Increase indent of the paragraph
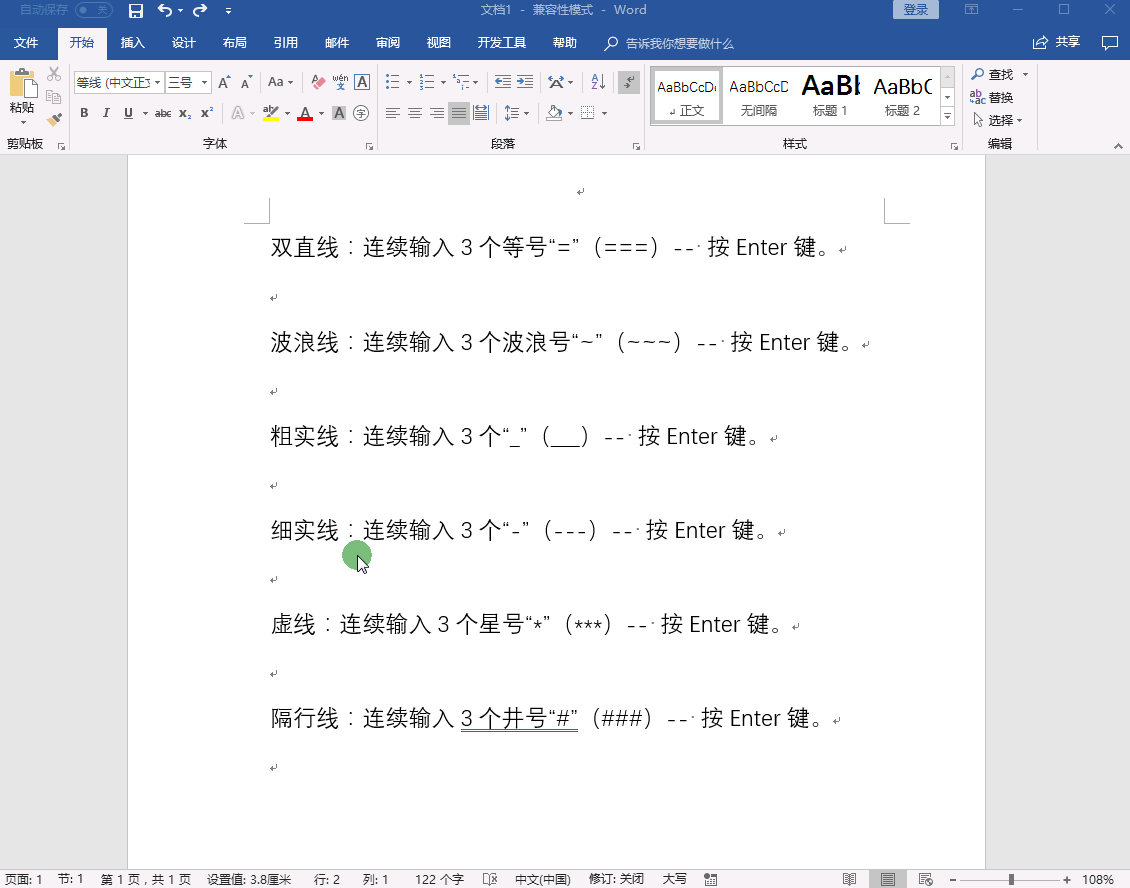Image resolution: width=1130 pixels, height=888 pixels. click(x=523, y=81)
